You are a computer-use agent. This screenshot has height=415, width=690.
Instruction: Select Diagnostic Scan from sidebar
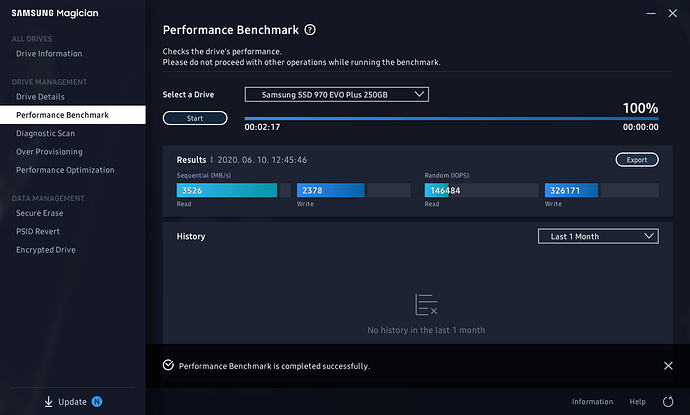[45, 133]
